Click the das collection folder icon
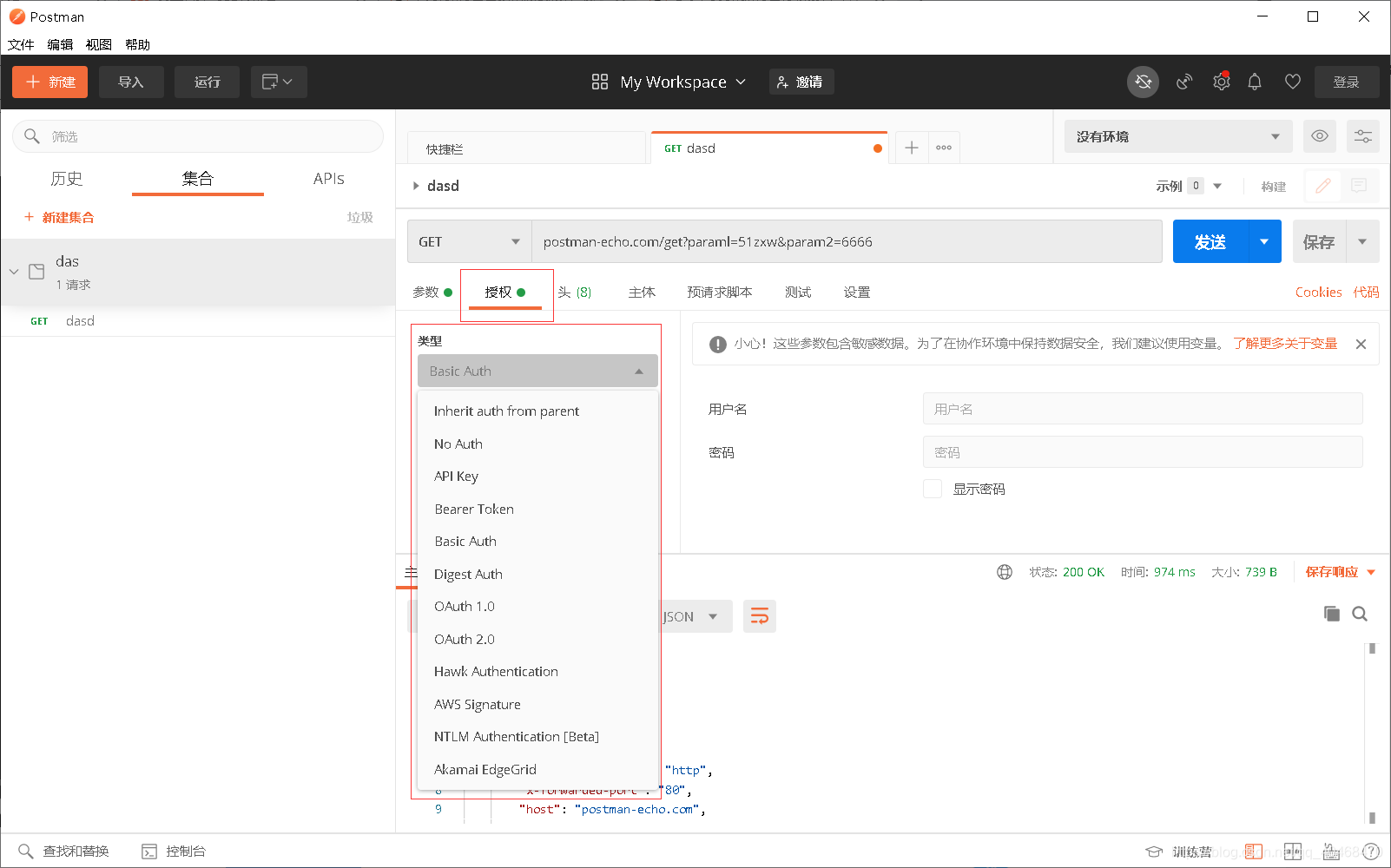This screenshot has width=1391, height=868. click(x=36, y=272)
